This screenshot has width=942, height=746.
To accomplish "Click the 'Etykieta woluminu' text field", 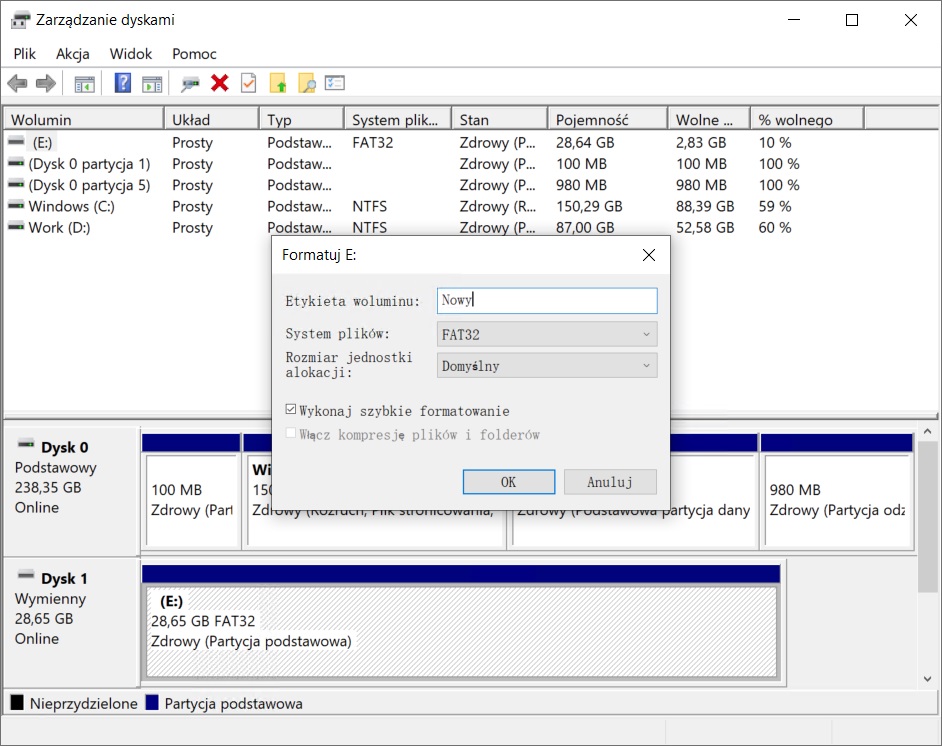I will tap(547, 301).
